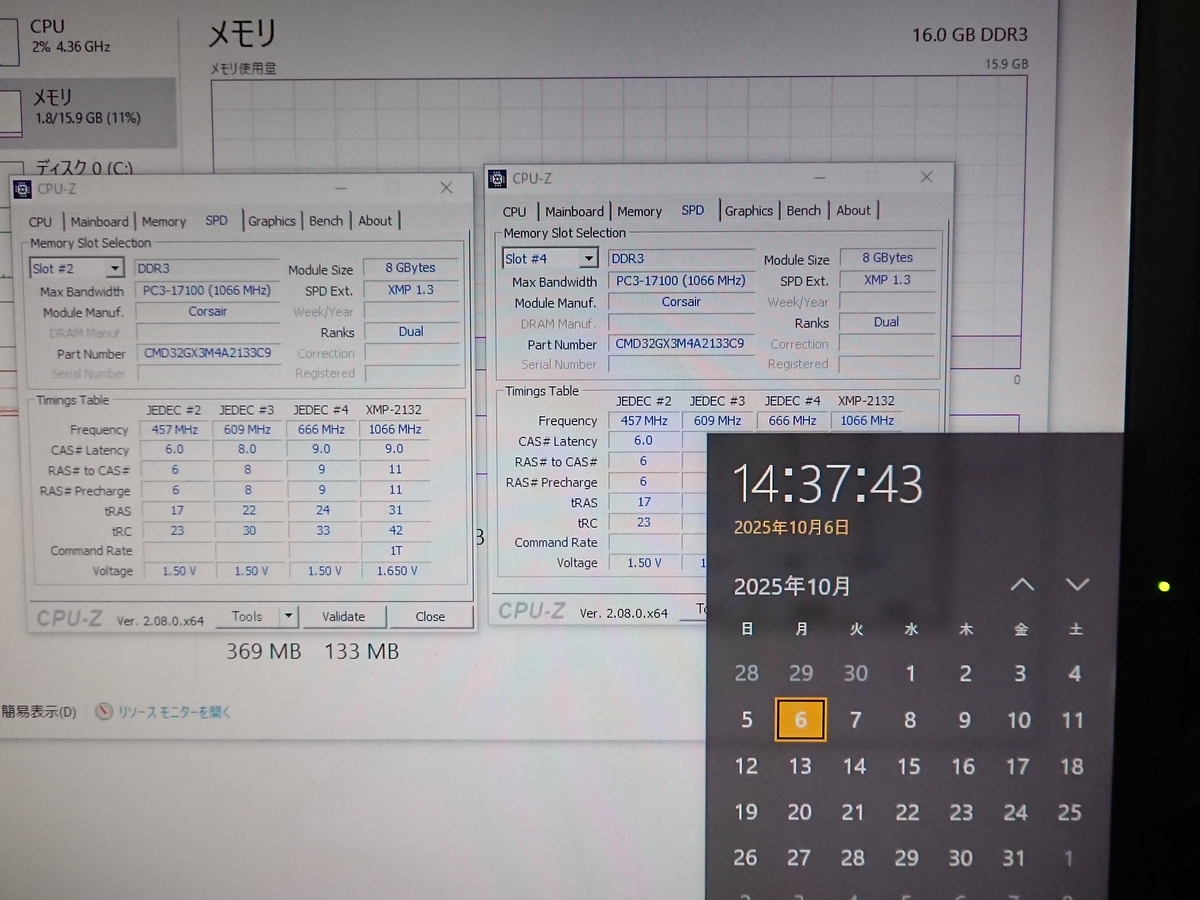This screenshot has height=900, width=1200.
Task: Click Command Rate 1T value in left CPU-Z
Action: coord(396,551)
